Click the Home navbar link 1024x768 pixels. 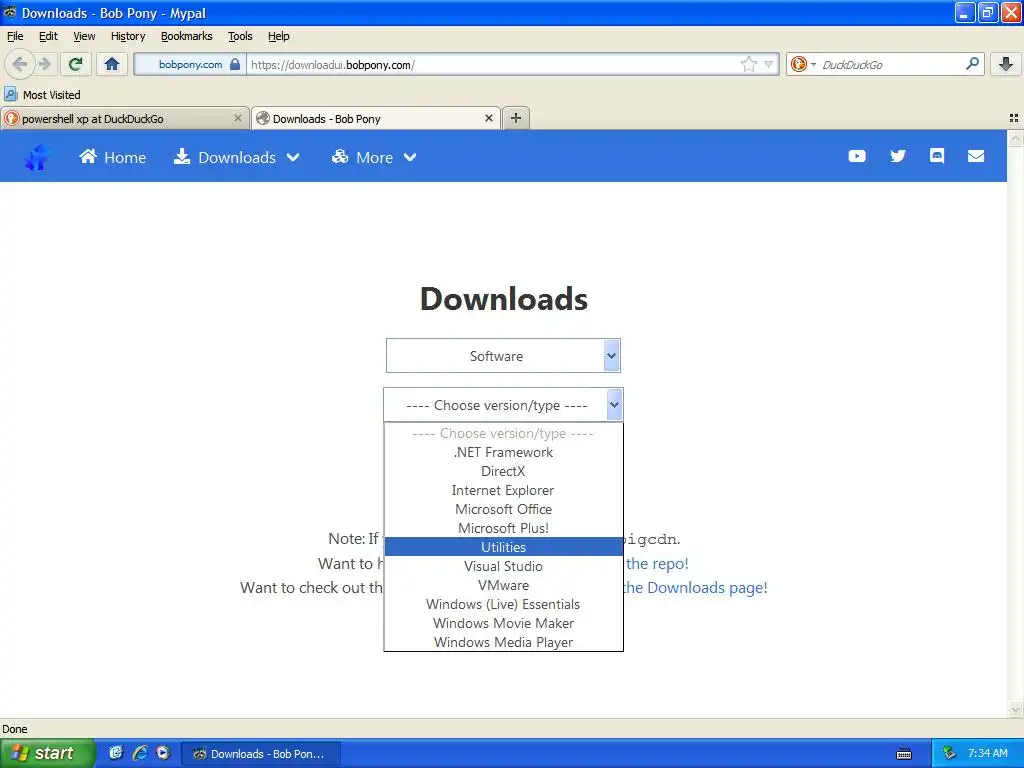(112, 157)
